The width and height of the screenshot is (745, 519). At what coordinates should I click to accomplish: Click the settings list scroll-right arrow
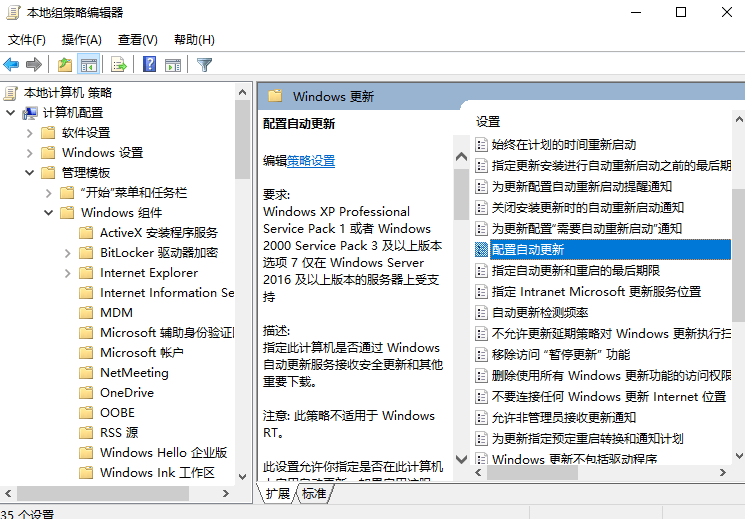[x=723, y=473]
